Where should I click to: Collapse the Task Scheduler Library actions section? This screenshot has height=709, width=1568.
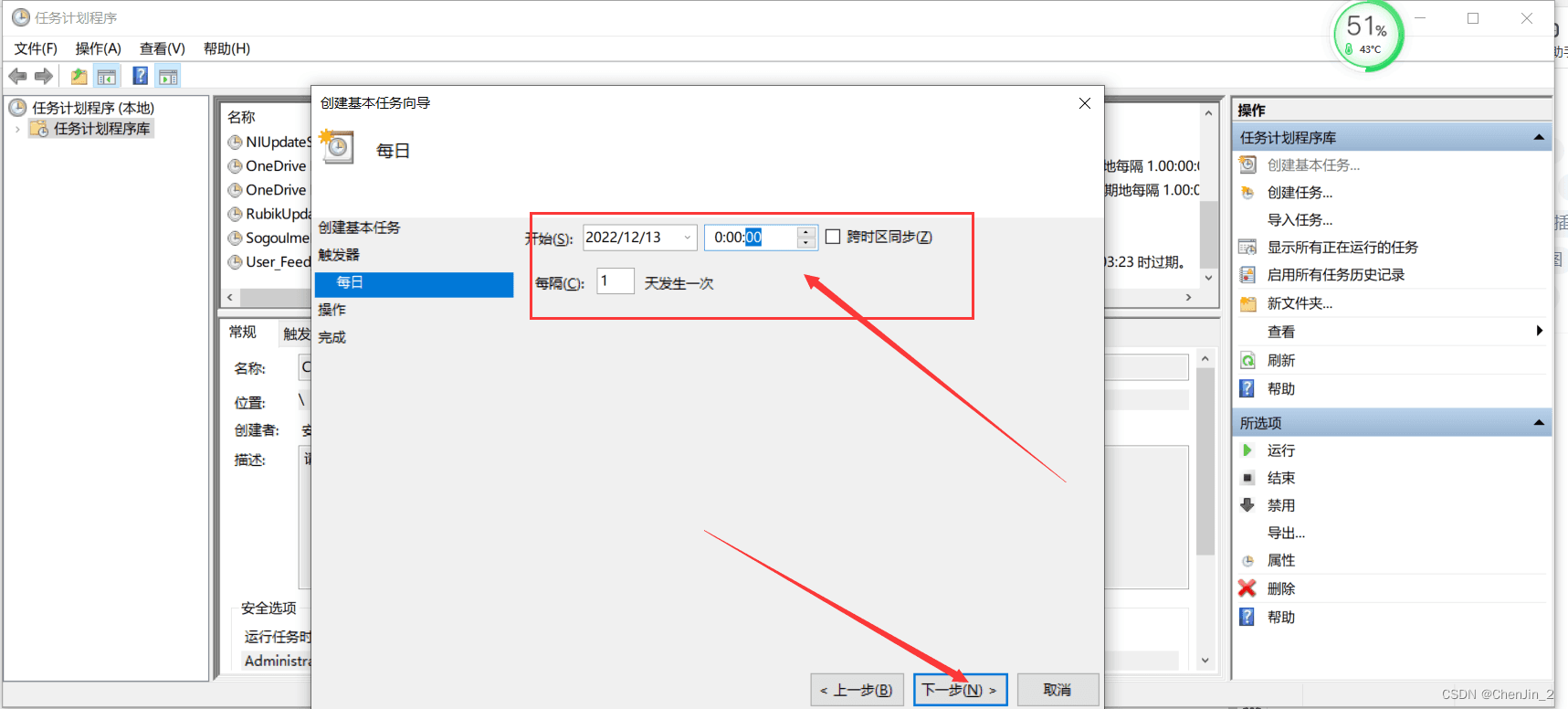1539,138
